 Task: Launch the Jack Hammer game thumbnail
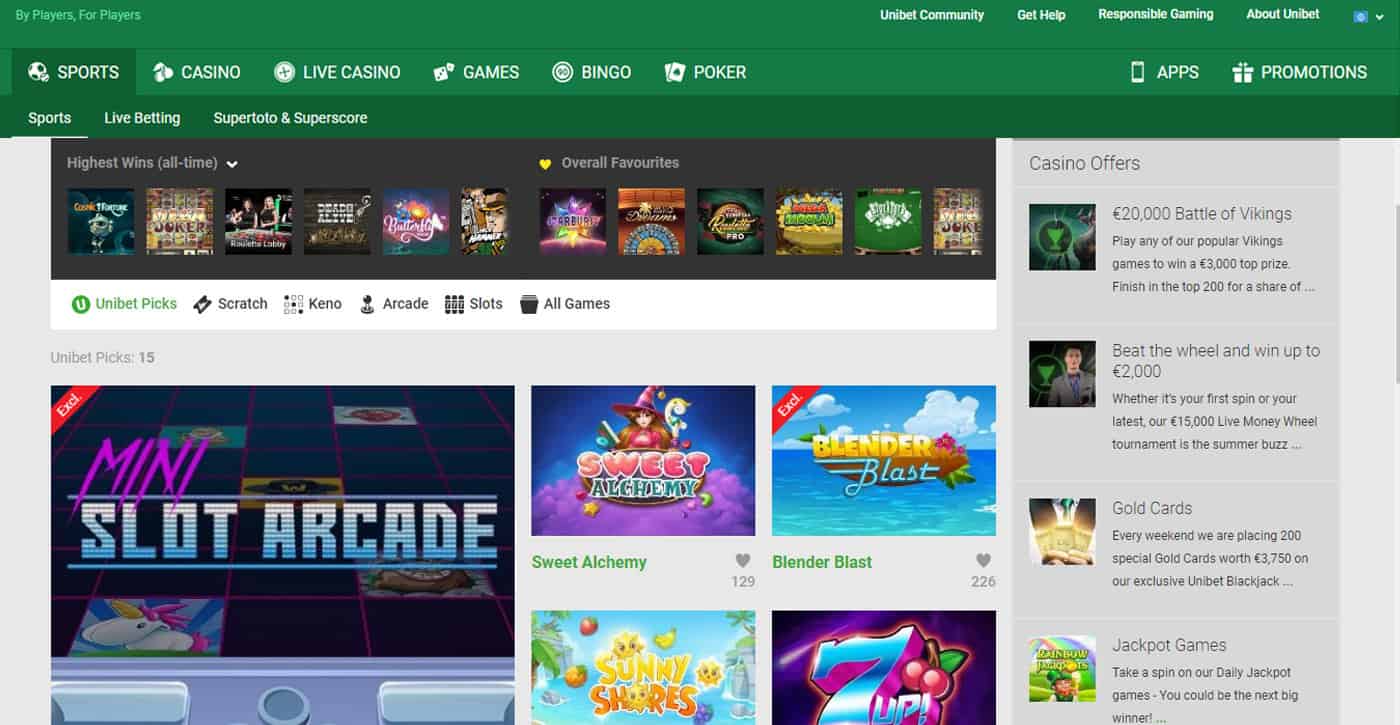pos(484,221)
